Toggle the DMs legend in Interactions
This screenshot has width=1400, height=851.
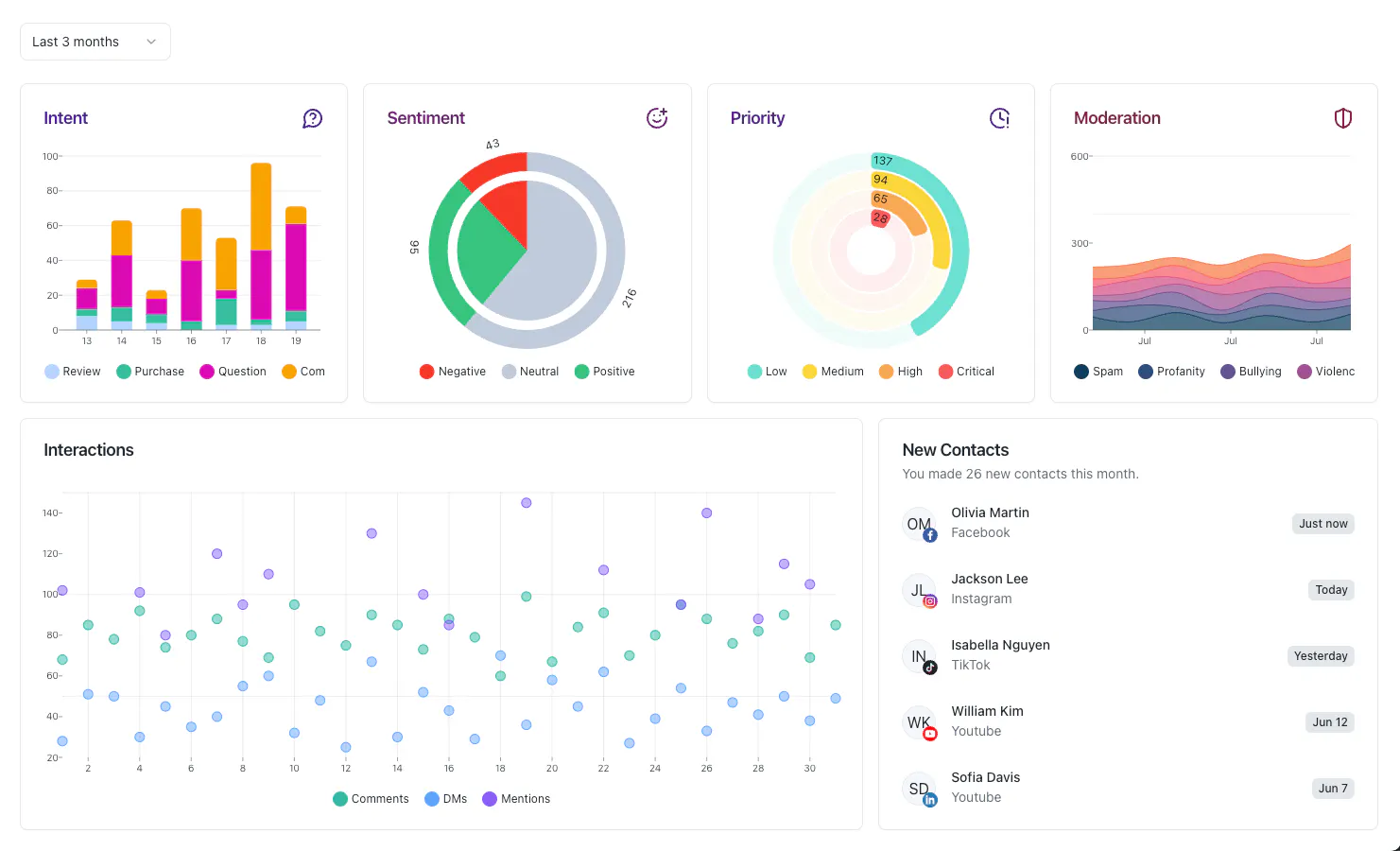446,799
